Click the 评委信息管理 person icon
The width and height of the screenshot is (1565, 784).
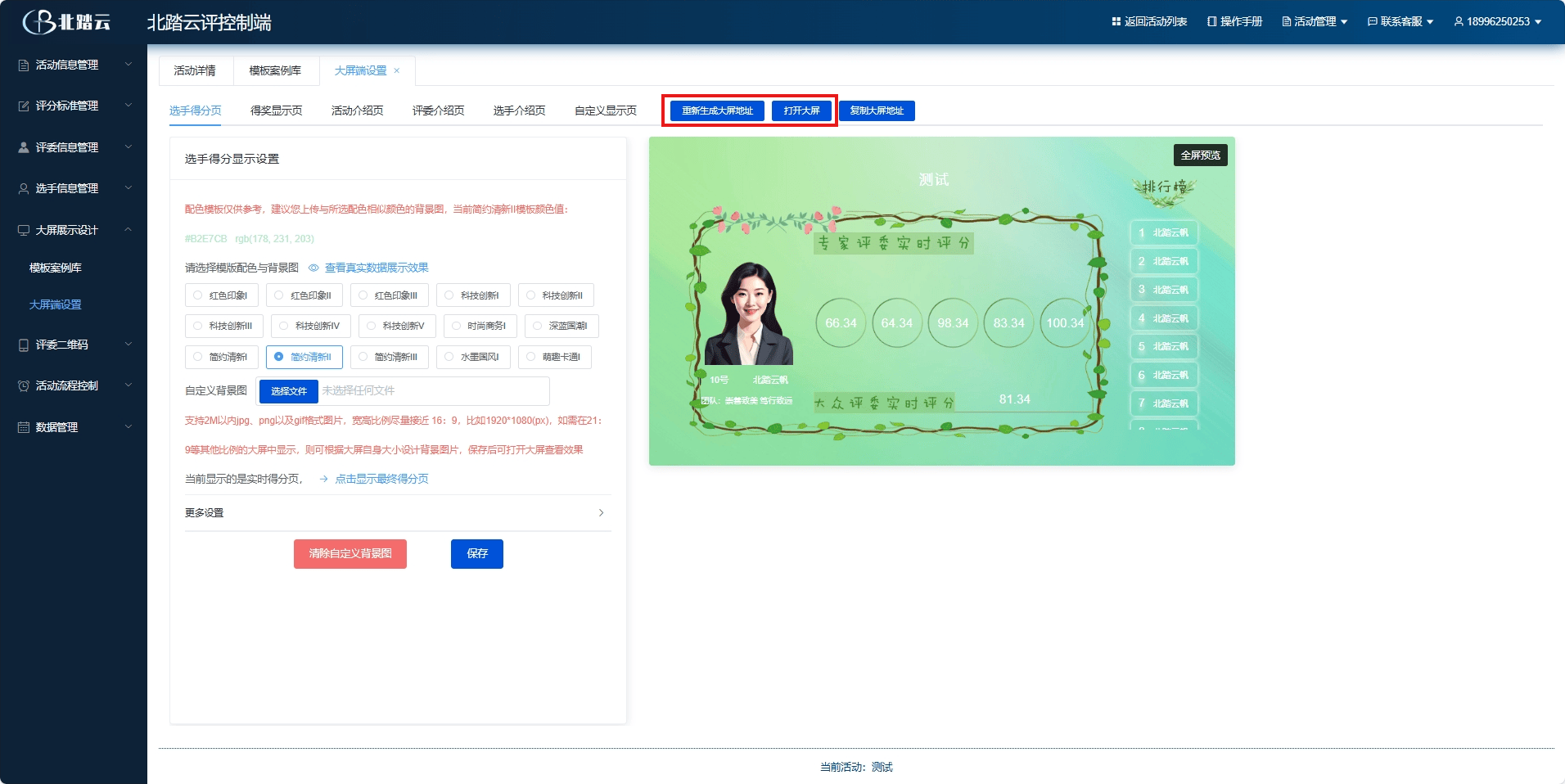pos(24,147)
